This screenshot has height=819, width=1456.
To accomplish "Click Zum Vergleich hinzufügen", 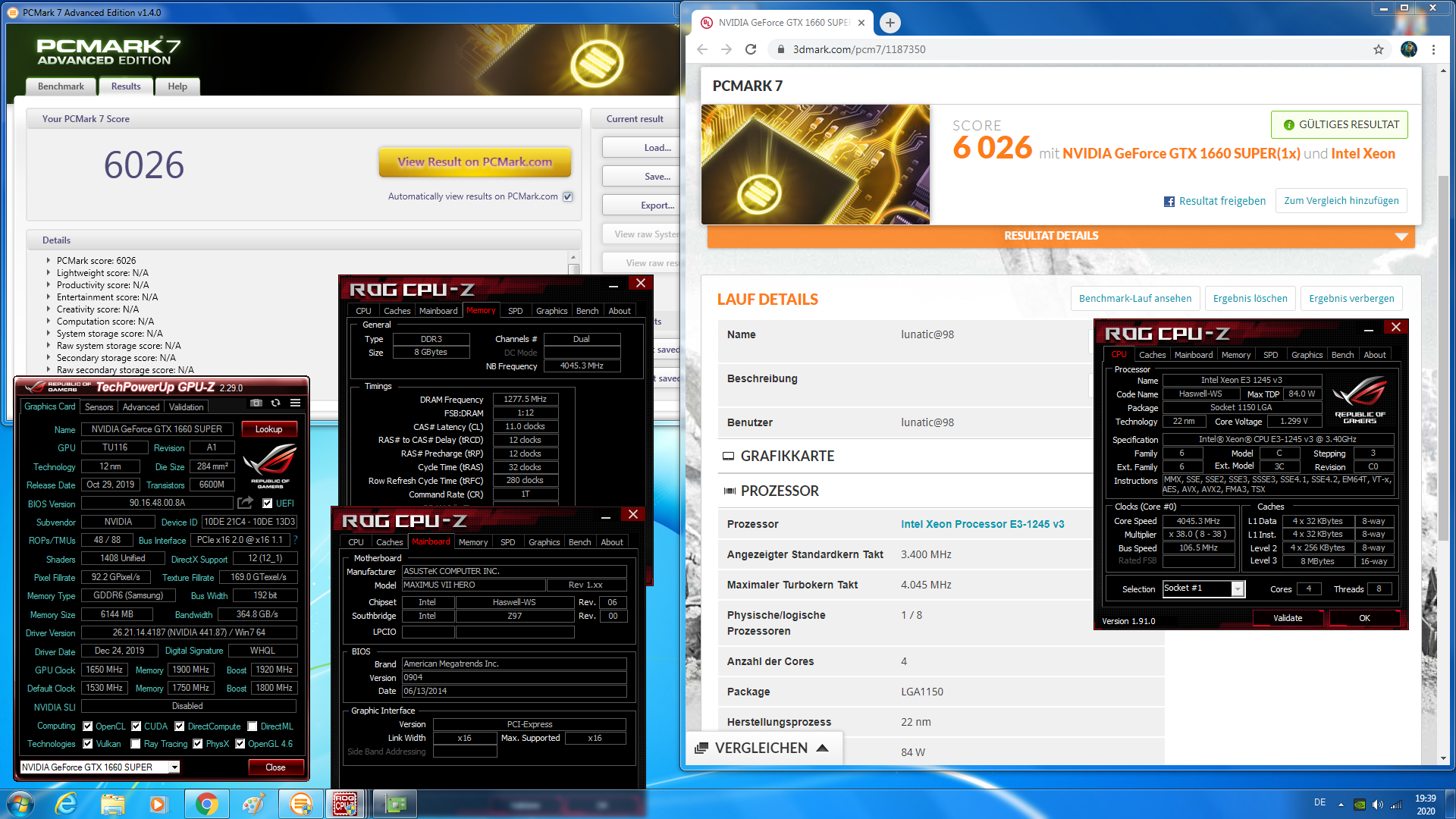I will pyautogui.click(x=1341, y=201).
